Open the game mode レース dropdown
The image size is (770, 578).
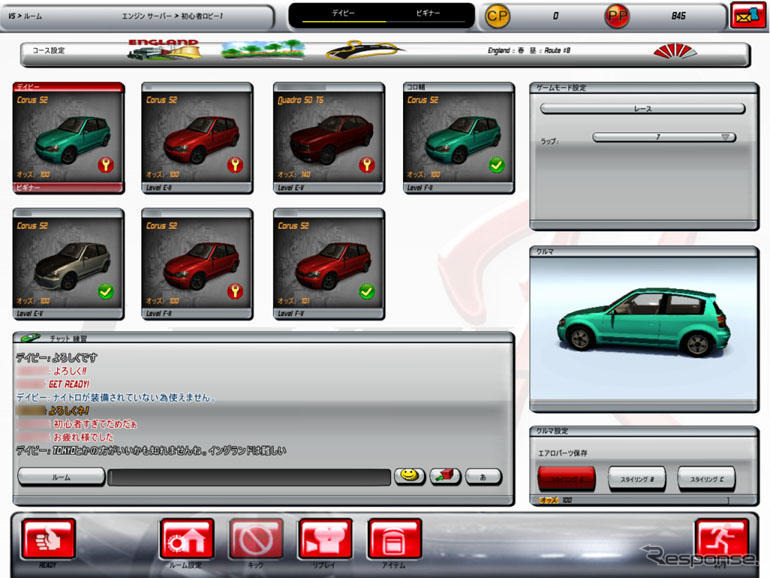pyautogui.click(x=642, y=109)
